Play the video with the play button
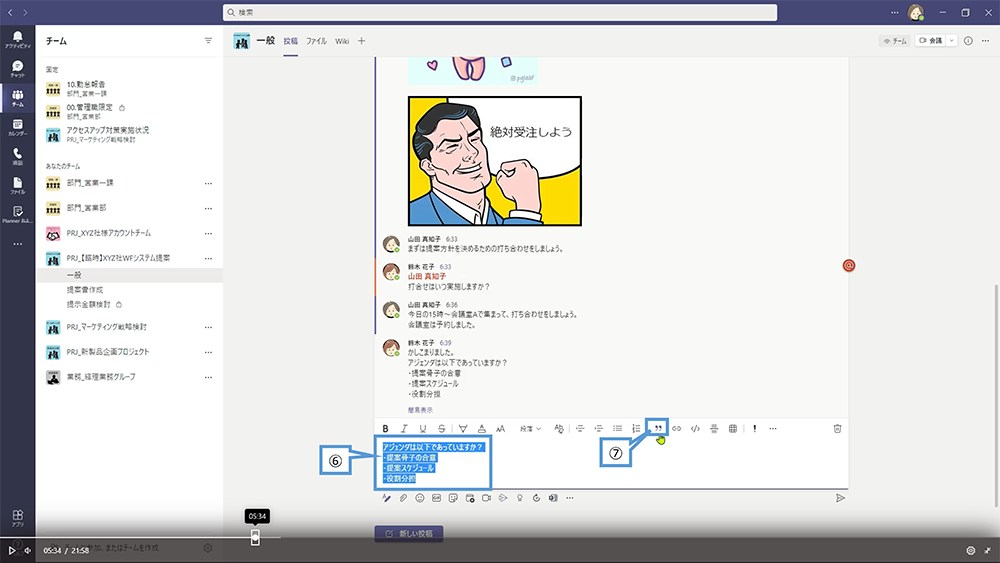Screen dimensions: 1000x563 (x=11, y=550)
